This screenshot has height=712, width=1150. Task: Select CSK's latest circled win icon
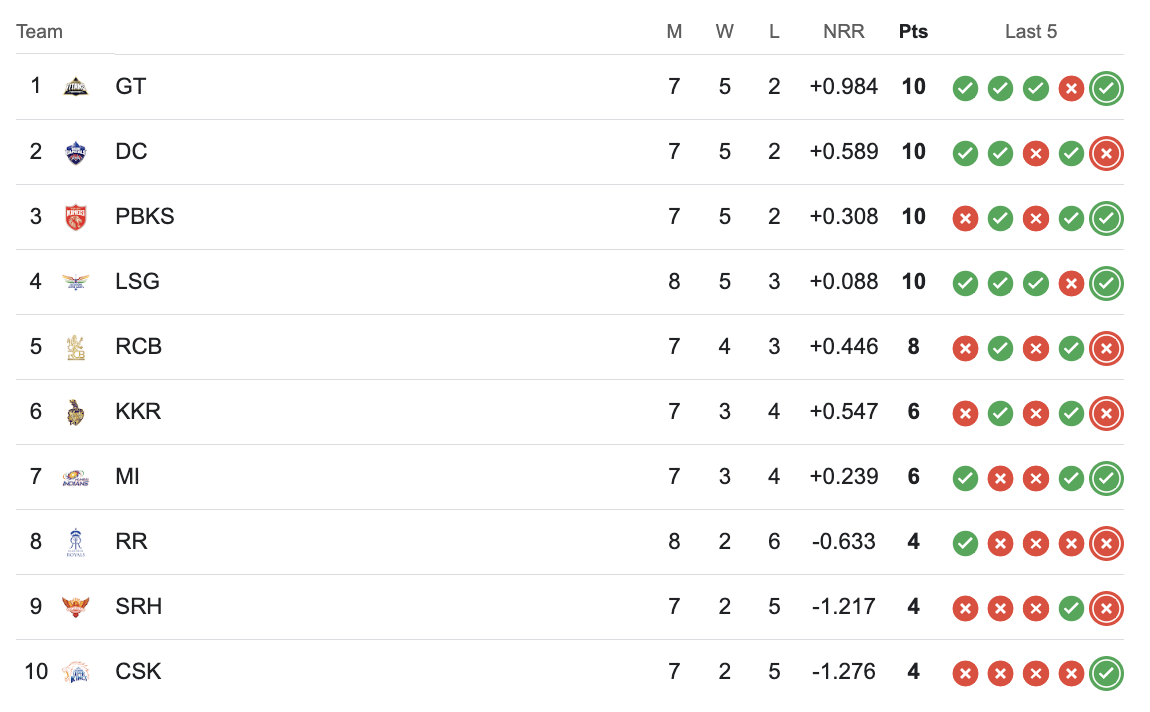(x=1107, y=673)
